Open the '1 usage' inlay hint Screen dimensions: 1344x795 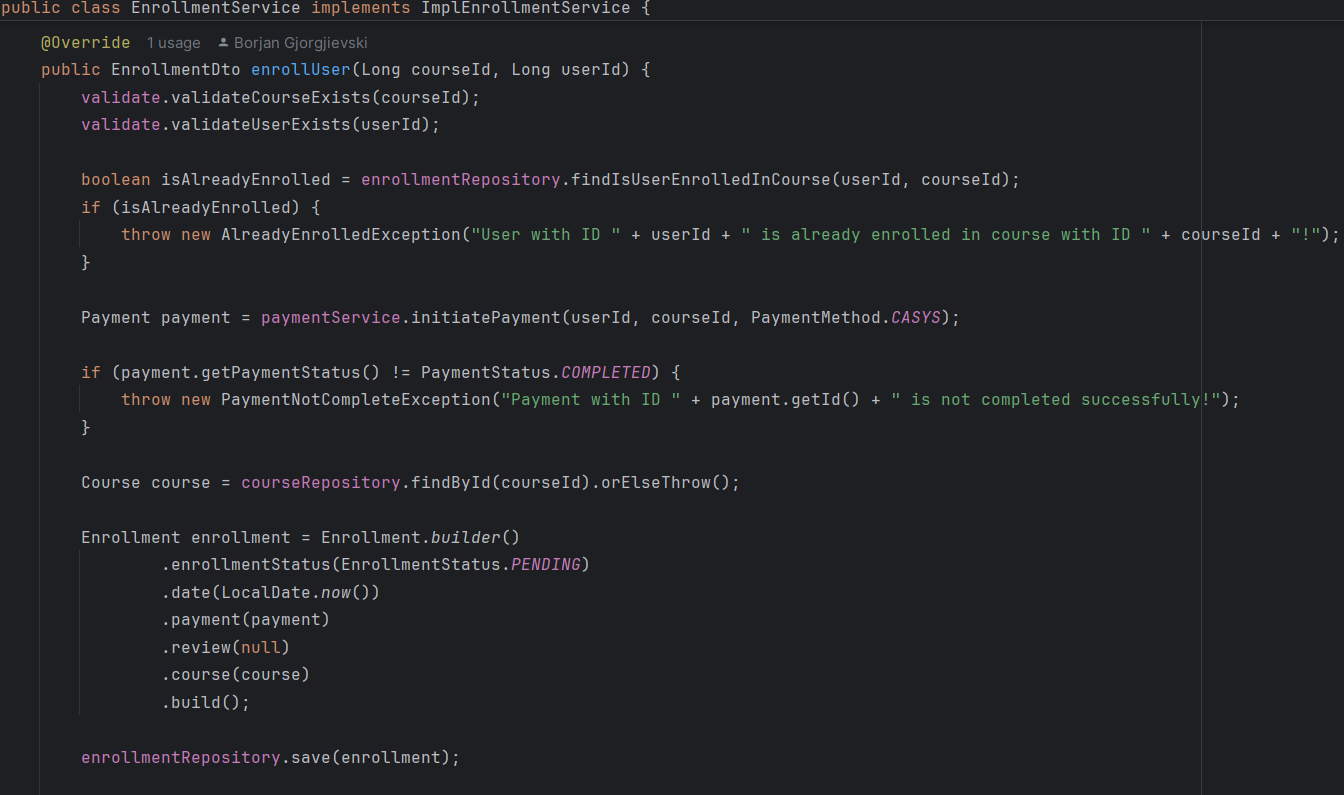(x=173, y=43)
